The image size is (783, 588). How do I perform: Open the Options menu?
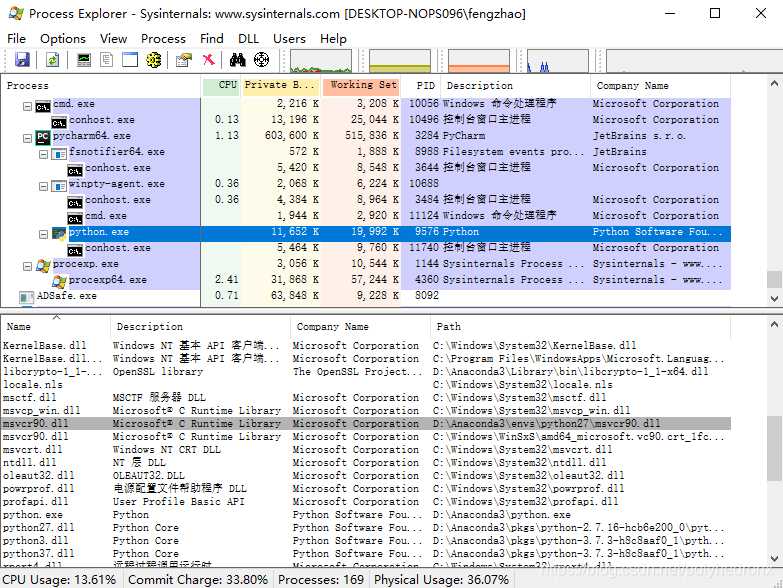[x=63, y=38]
